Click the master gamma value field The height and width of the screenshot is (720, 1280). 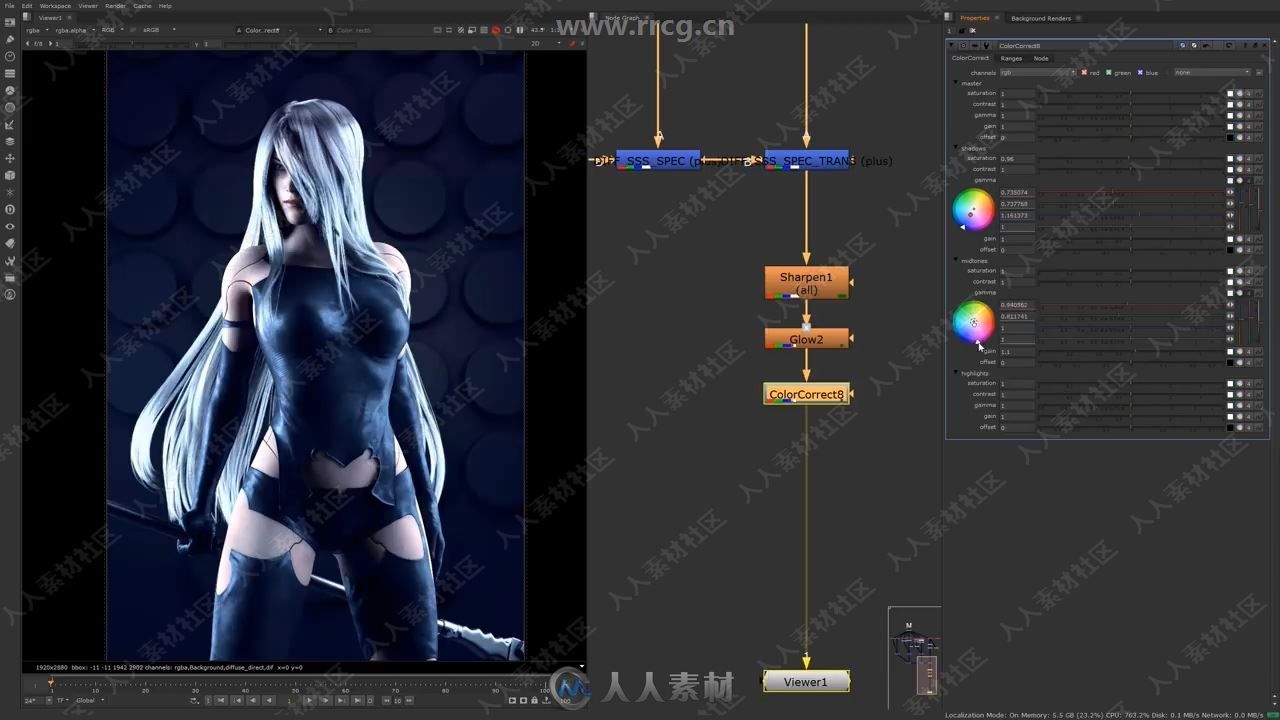(x=1017, y=115)
